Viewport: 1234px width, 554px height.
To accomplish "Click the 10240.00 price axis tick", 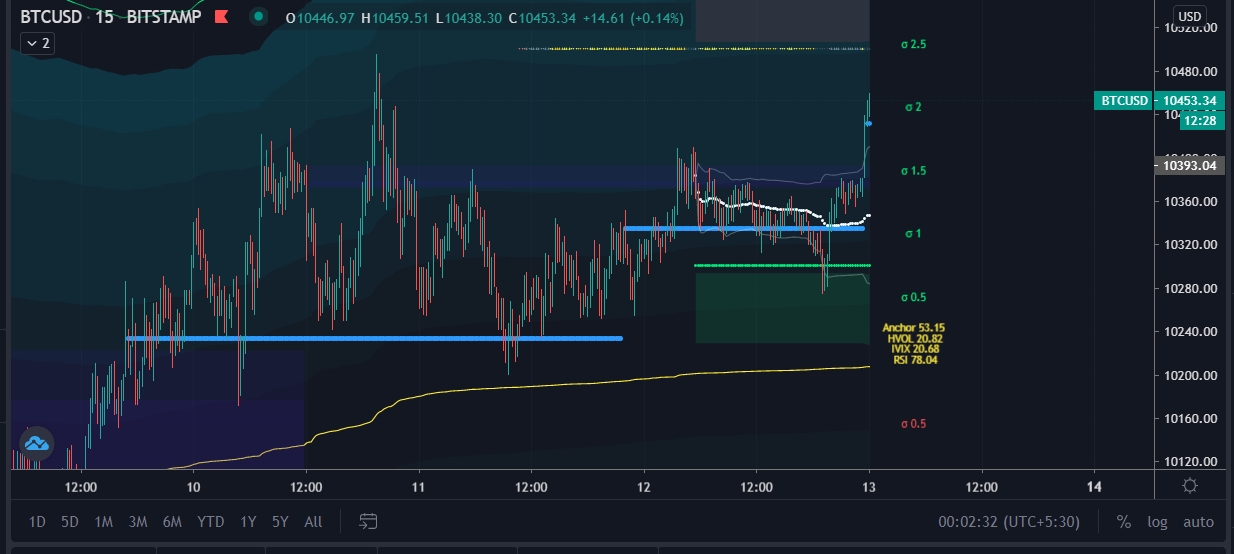I will pyautogui.click(x=1189, y=331).
